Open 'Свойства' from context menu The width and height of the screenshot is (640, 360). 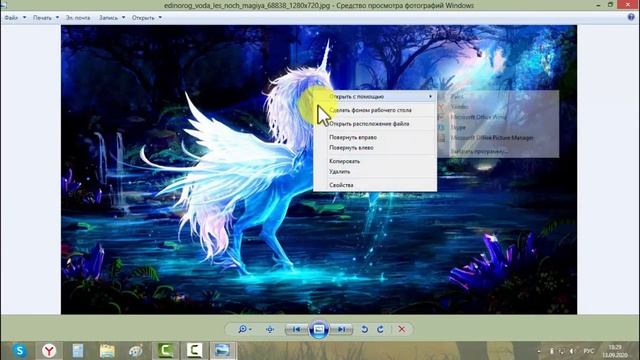click(375, 185)
